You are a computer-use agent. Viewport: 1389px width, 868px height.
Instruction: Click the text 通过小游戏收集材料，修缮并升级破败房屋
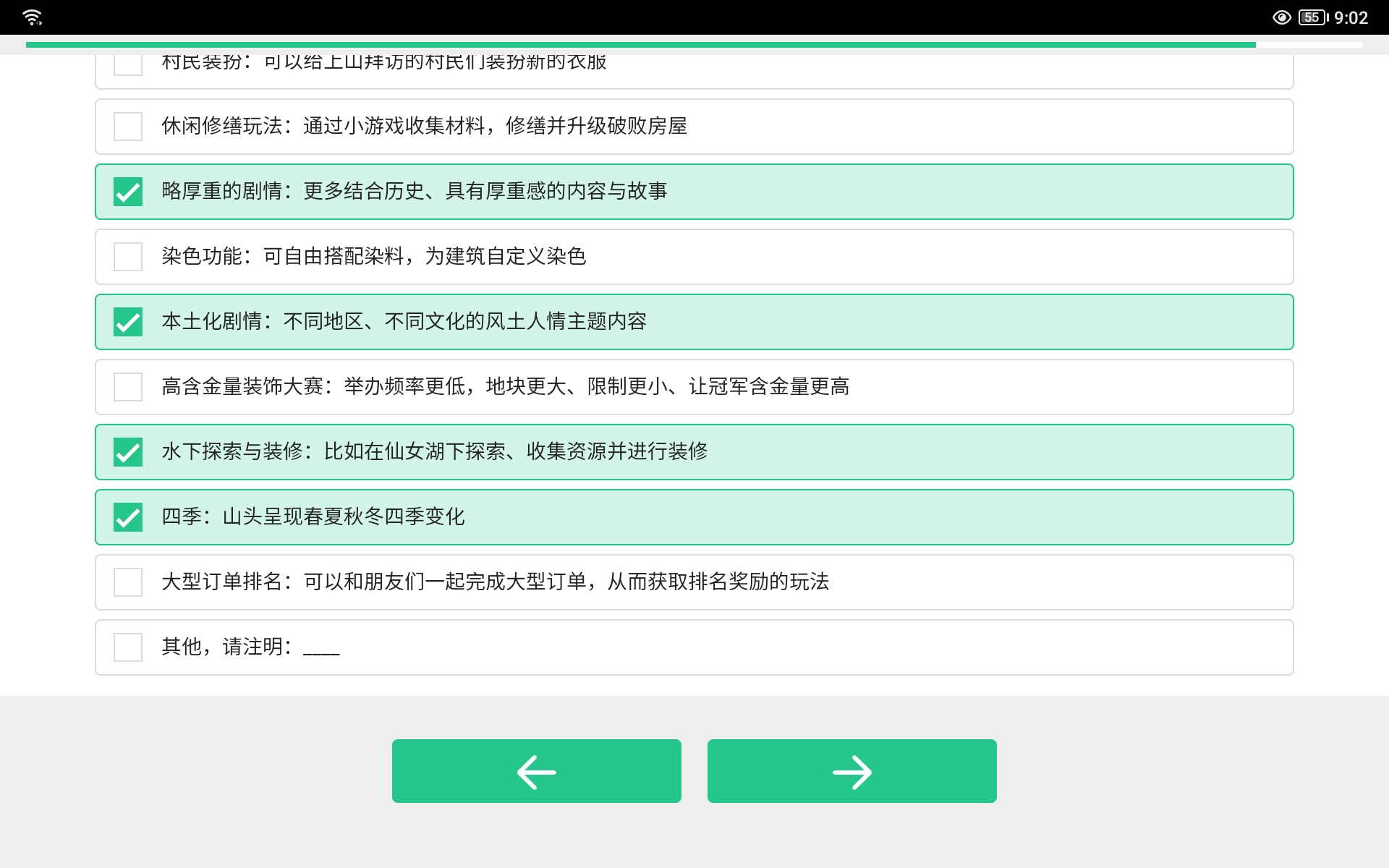(x=496, y=126)
